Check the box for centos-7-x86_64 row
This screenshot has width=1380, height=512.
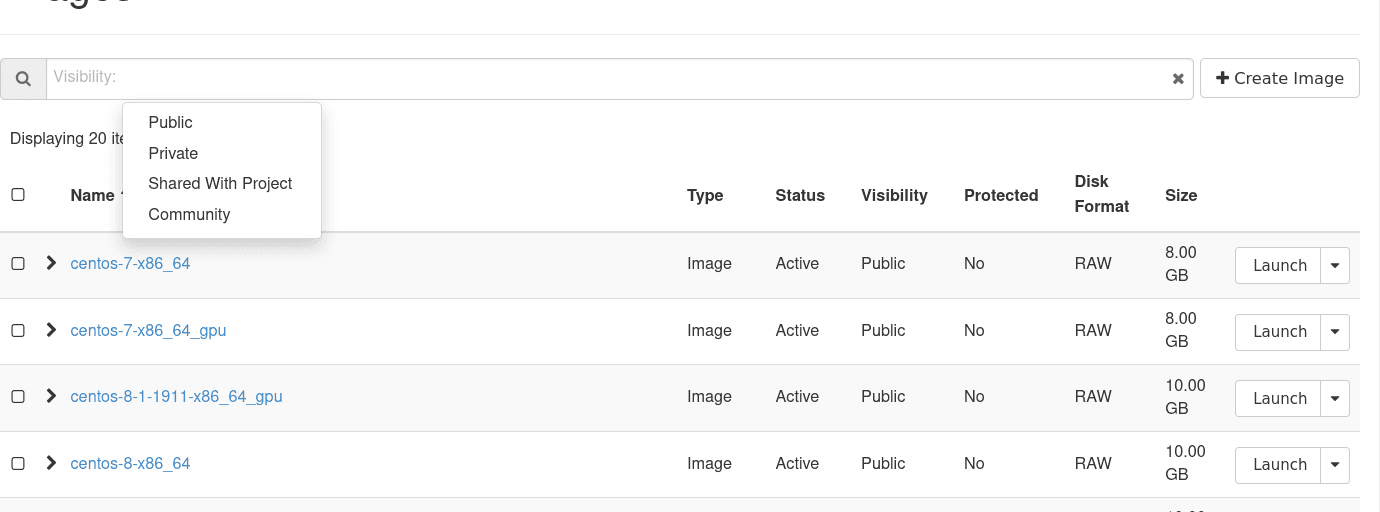[x=18, y=264]
